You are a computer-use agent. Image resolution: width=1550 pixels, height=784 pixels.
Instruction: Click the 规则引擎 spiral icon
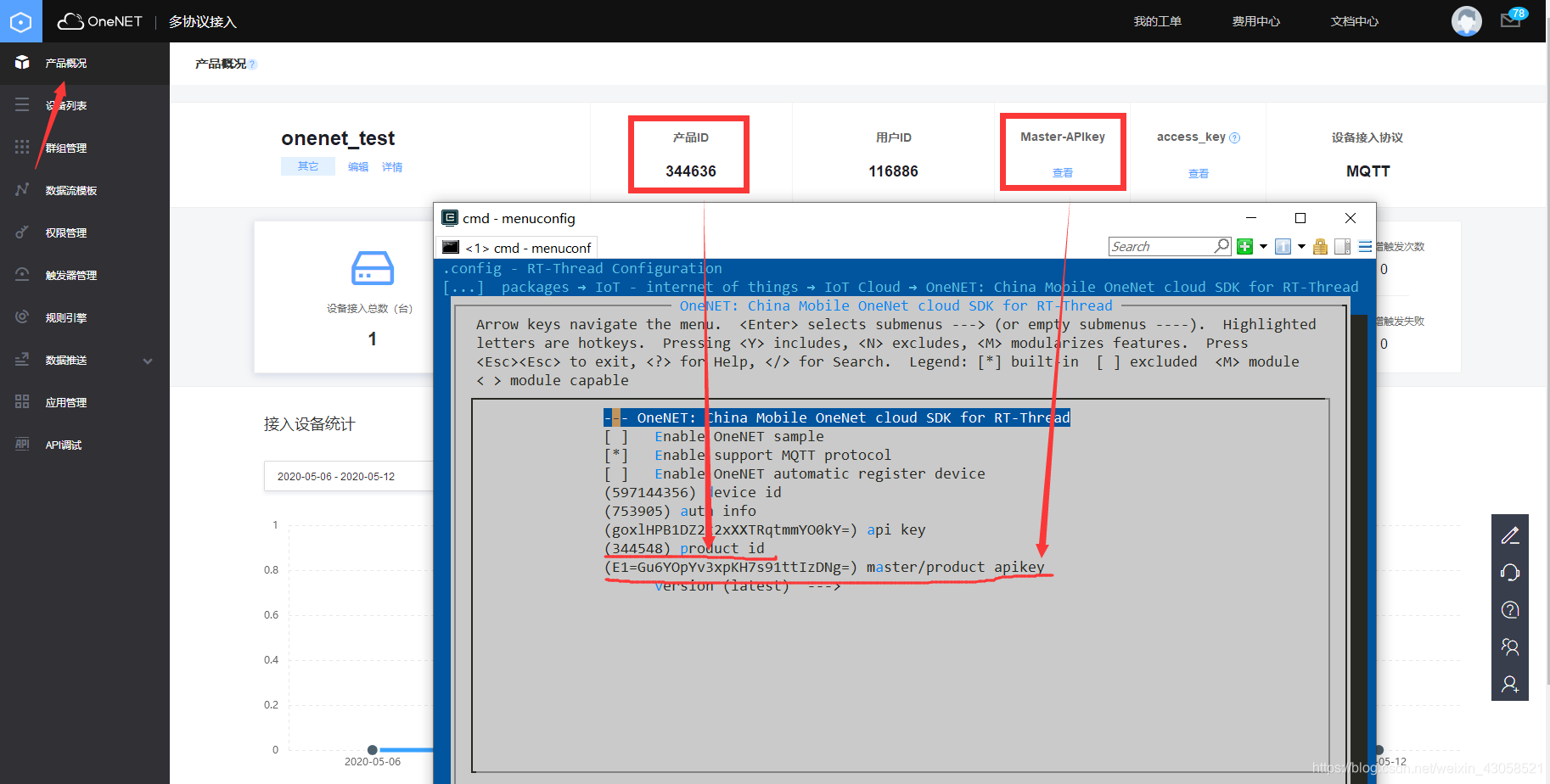(22, 316)
